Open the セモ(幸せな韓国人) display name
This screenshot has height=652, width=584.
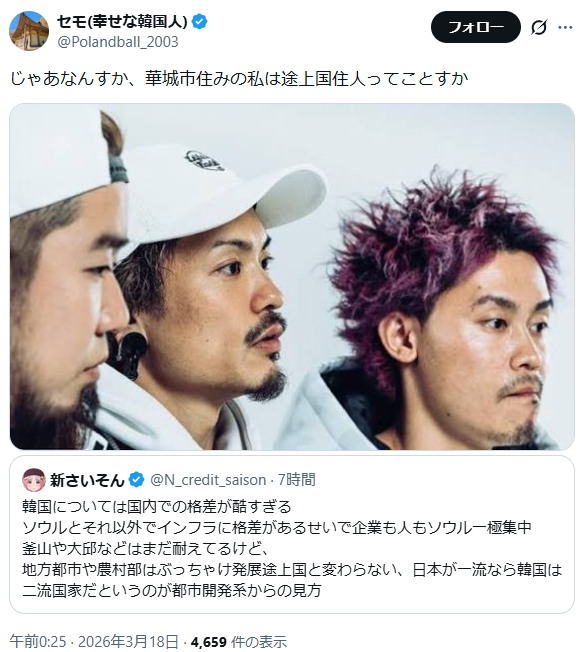click(122, 21)
